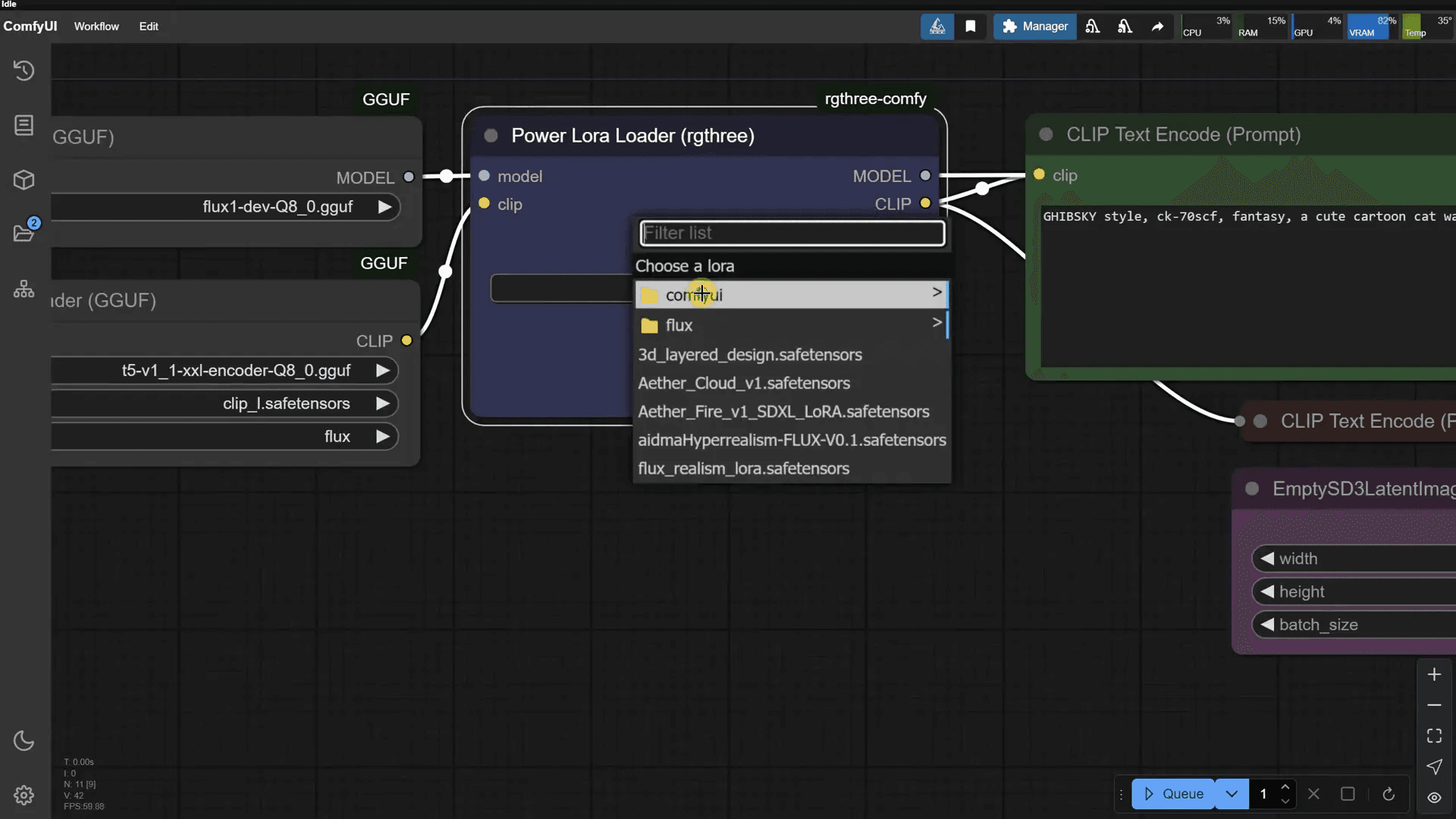
Task: Click the Temp monitor indicator
Action: pos(1428,27)
